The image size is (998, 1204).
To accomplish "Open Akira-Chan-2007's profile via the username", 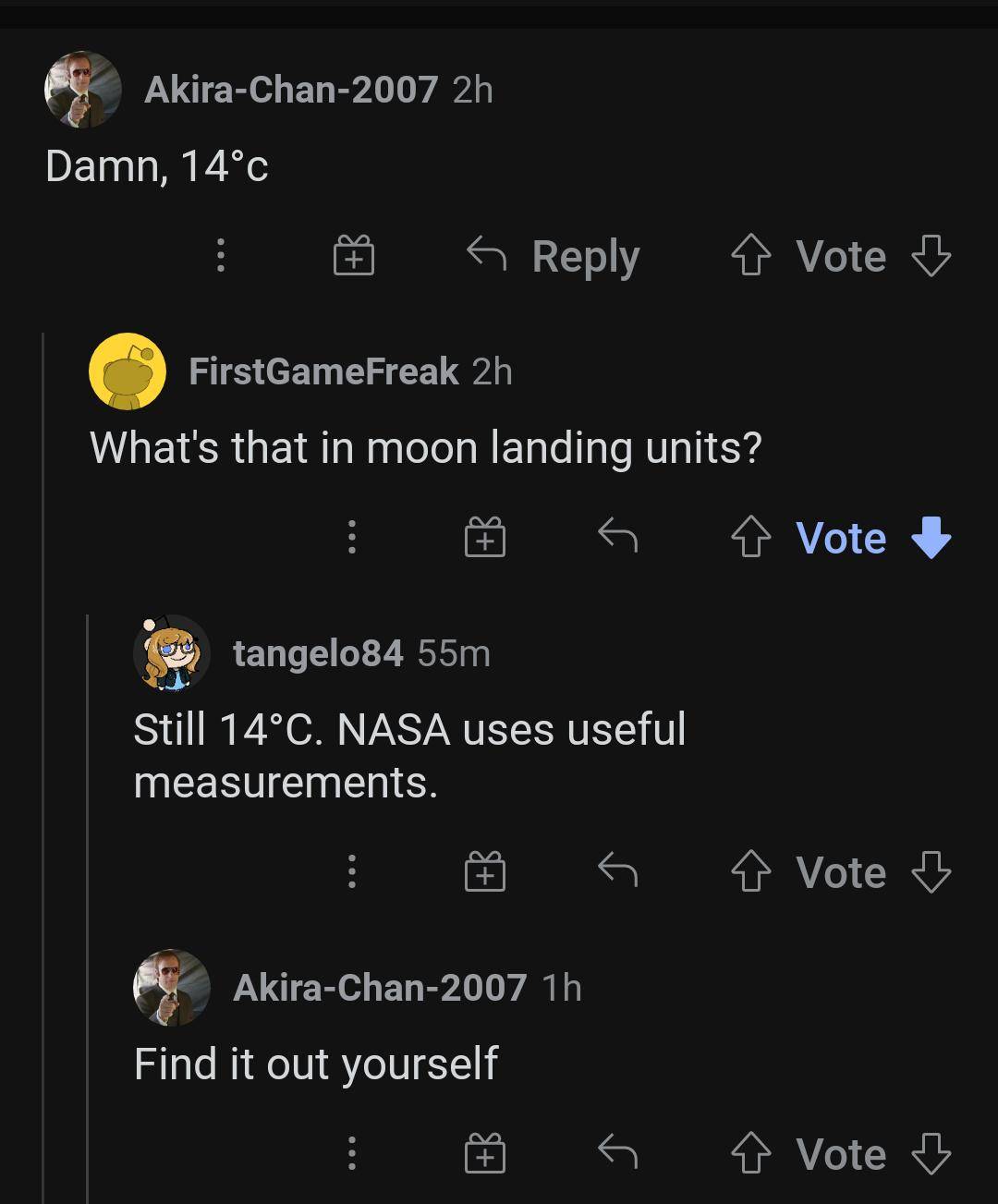I will 291,89.
